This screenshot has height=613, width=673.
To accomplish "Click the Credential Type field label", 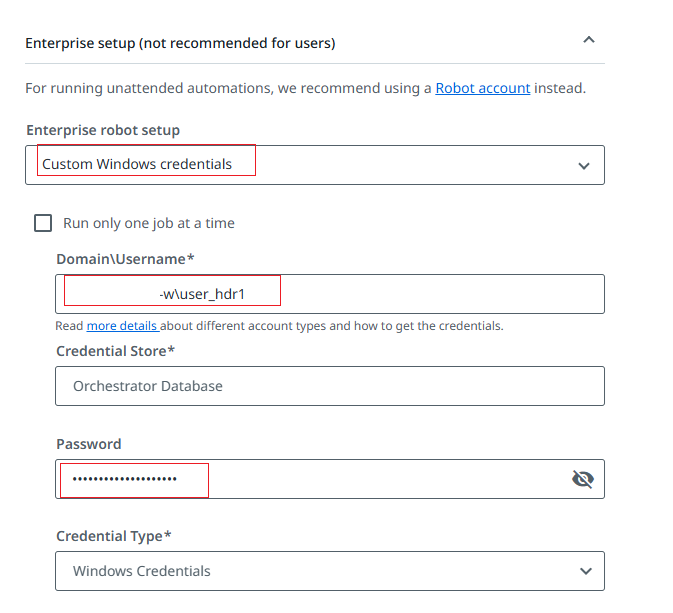I will (x=113, y=536).
